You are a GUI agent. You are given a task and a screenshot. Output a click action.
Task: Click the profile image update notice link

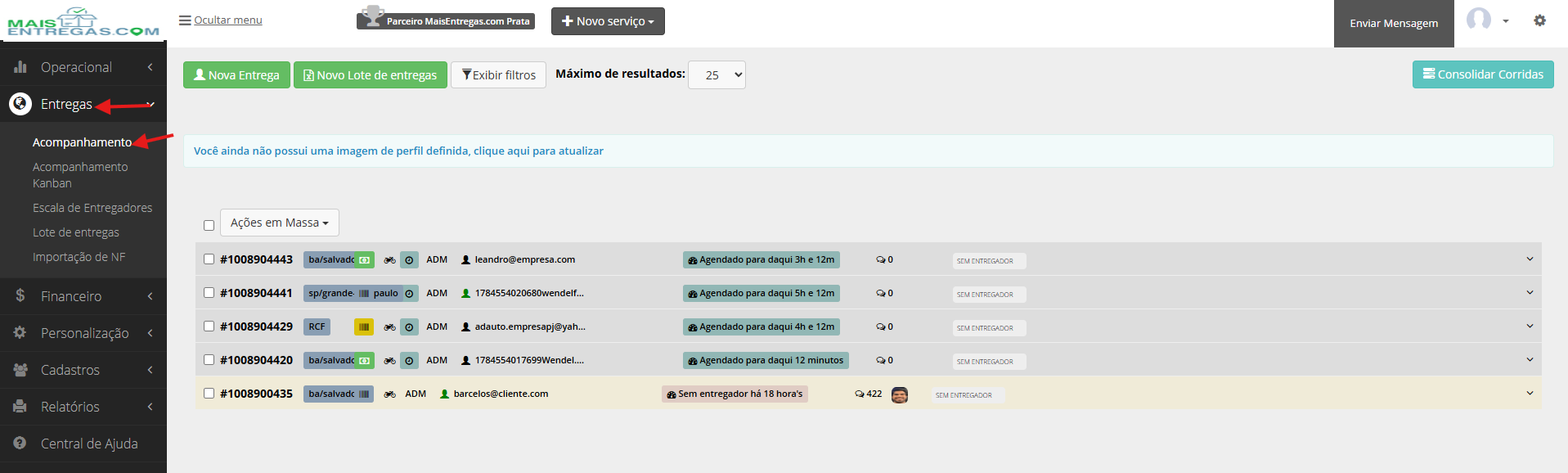click(x=398, y=151)
